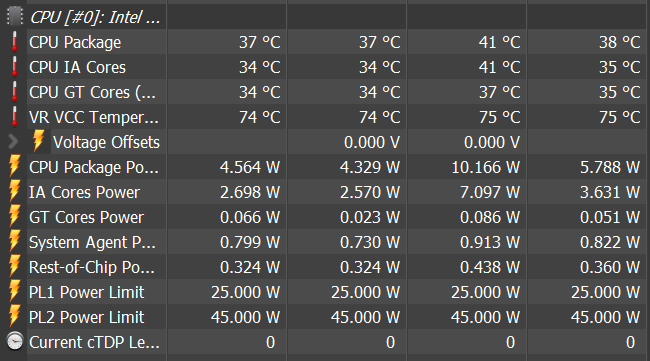650x361 pixels.
Task: Select the System Agent Power row label
Action: click(92, 242)
